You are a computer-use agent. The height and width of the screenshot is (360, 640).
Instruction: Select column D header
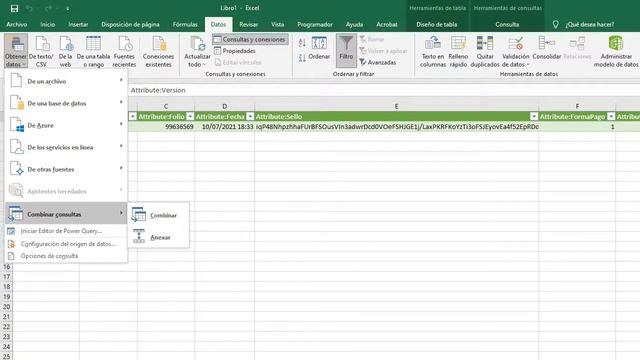coord(224,106)
